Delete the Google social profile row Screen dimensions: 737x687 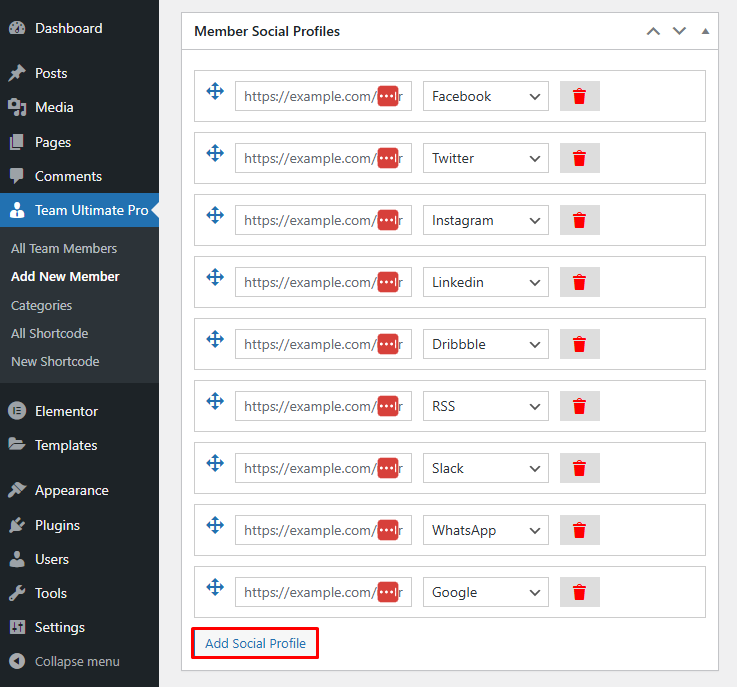579,593
